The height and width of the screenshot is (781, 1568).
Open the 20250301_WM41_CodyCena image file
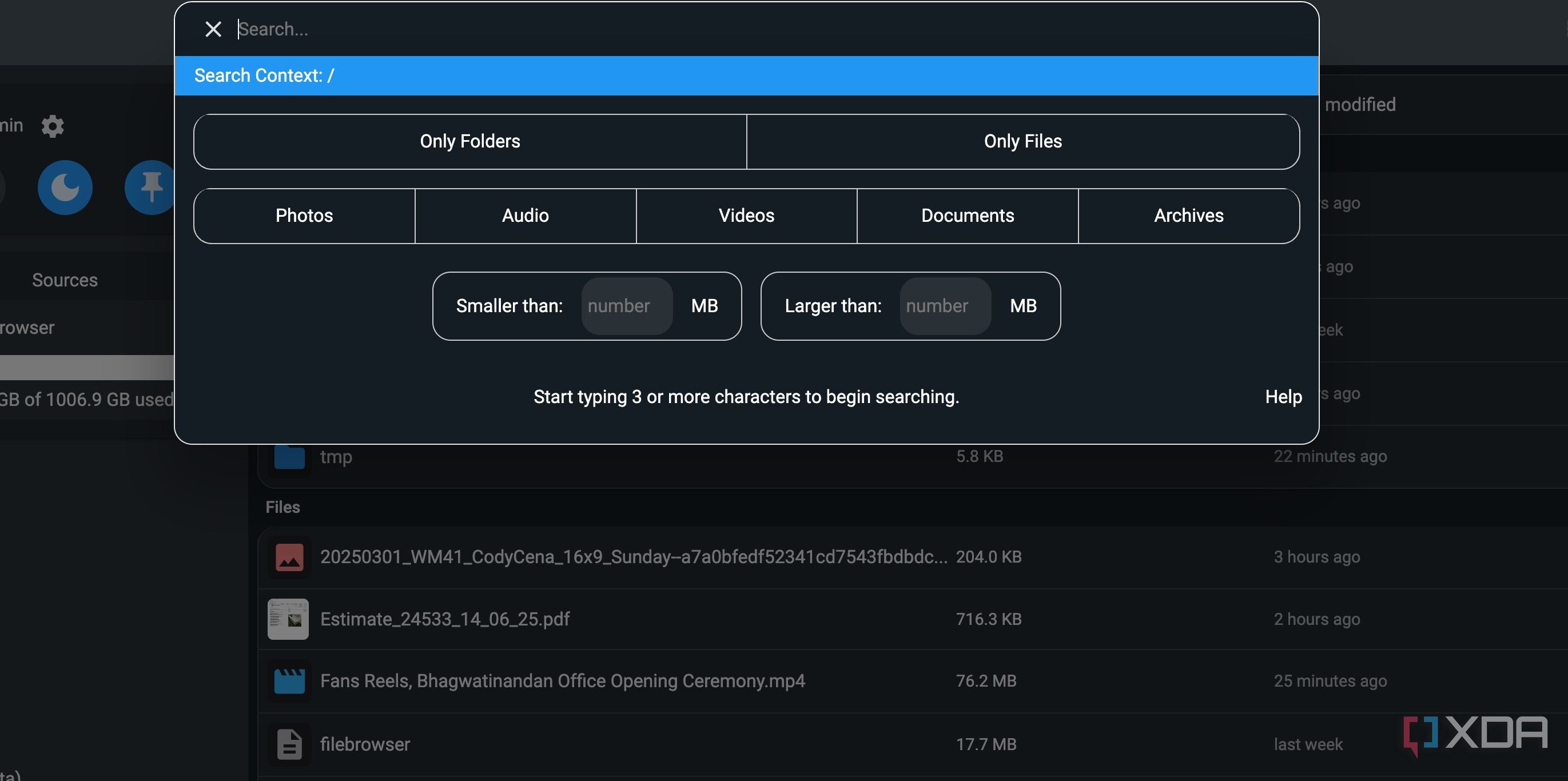[634, 557]
